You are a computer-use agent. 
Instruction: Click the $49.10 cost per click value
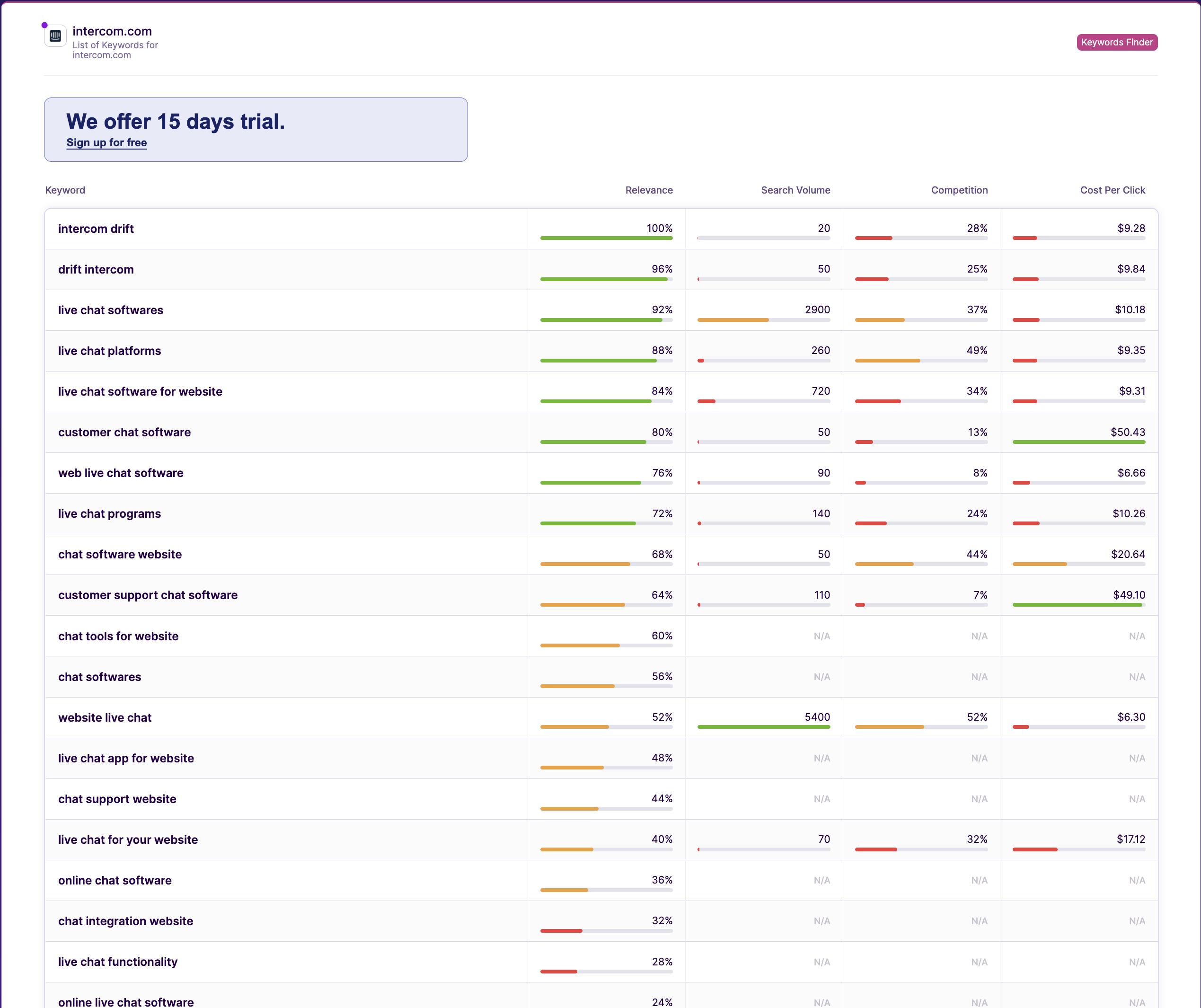[x=1129, y=595]
